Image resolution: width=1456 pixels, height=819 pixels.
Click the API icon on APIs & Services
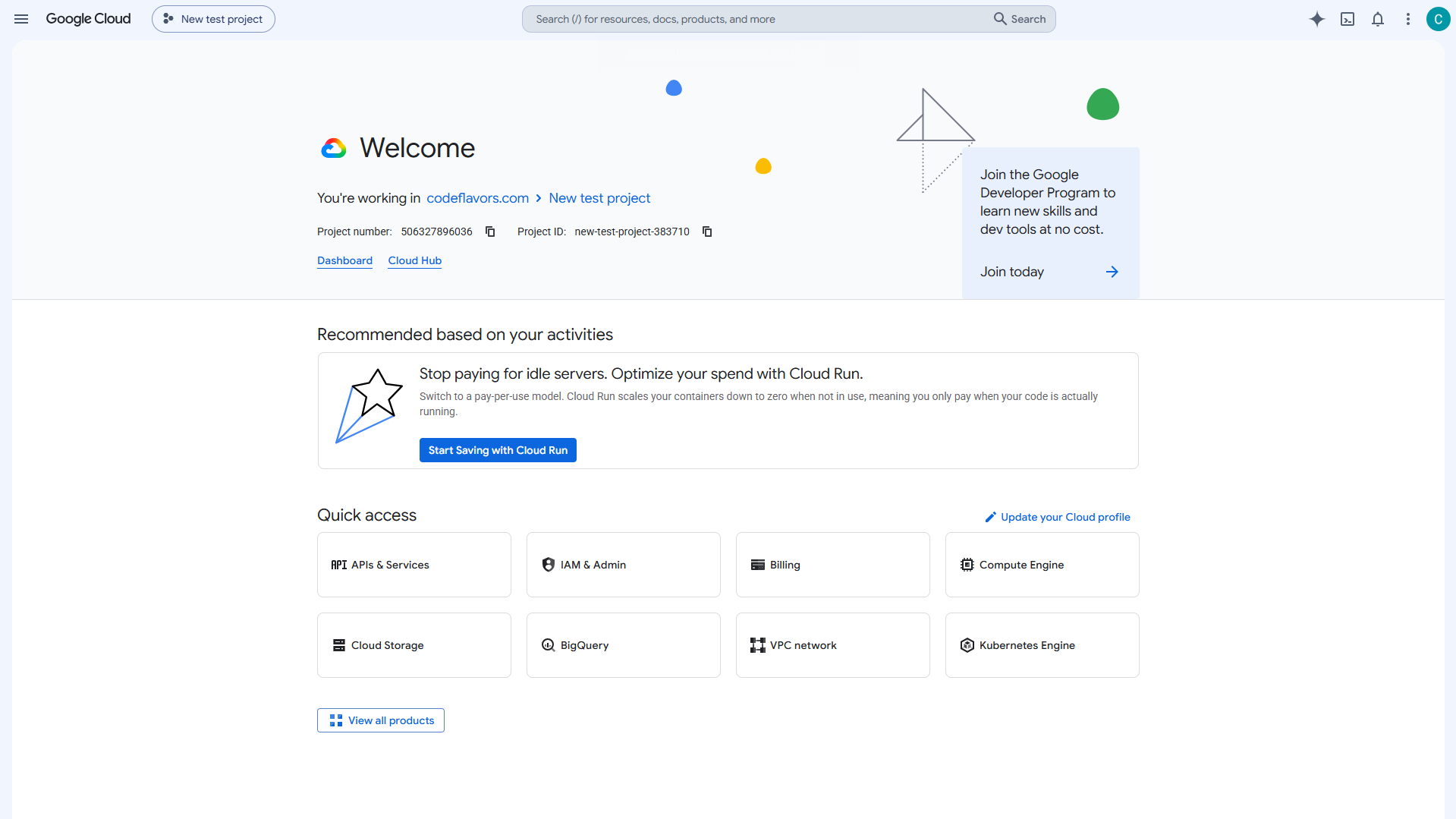click(x=339, y=565)
